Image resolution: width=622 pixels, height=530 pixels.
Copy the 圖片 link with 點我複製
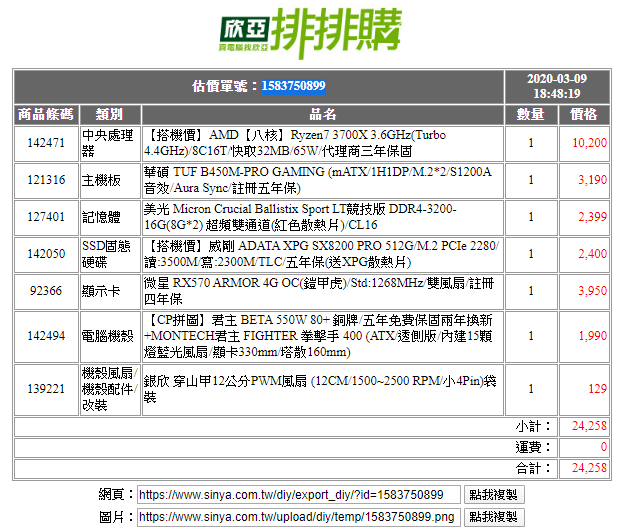[x=494, y=517]
